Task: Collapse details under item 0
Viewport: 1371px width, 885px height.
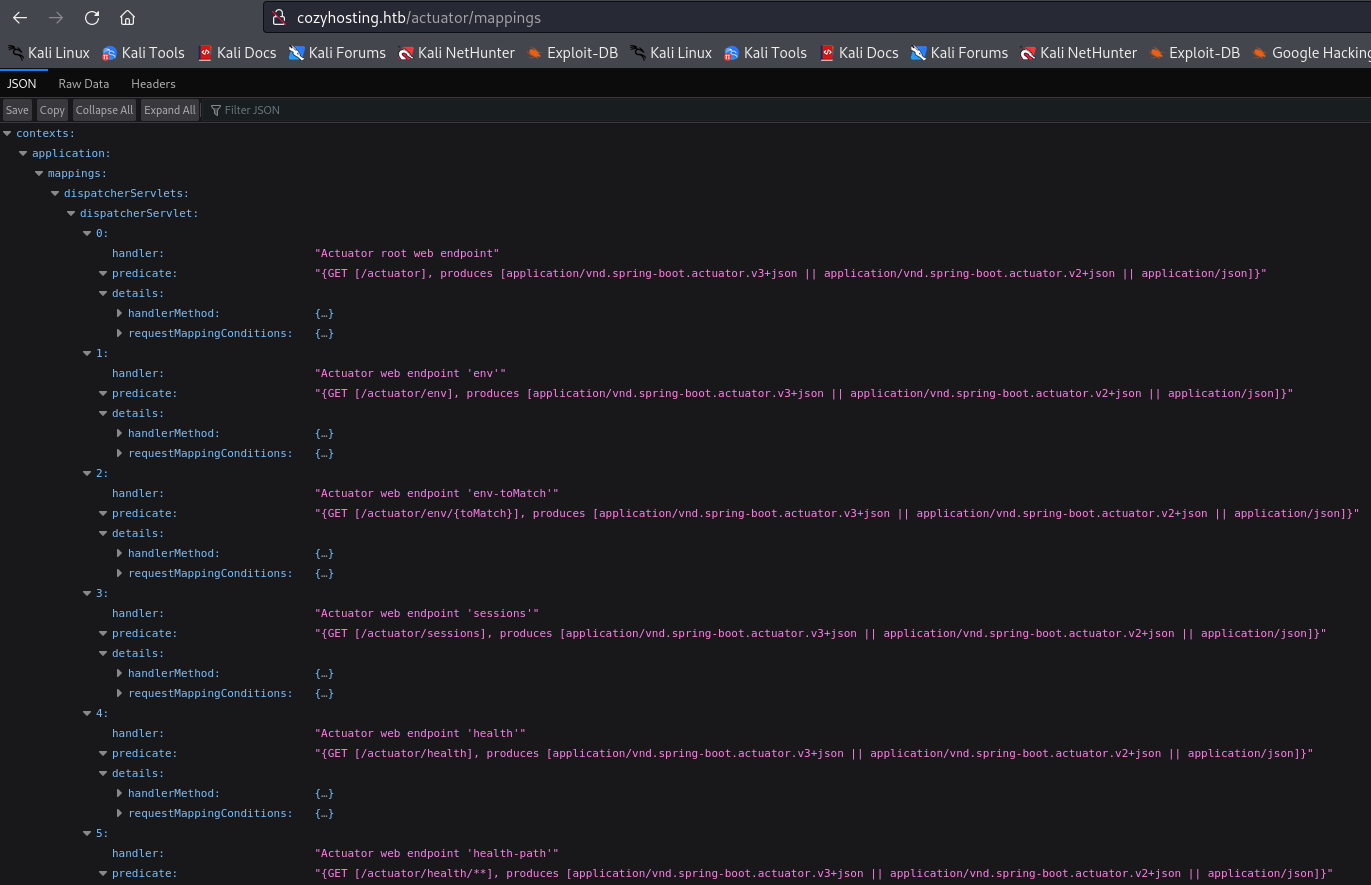Action: (104, 293)
